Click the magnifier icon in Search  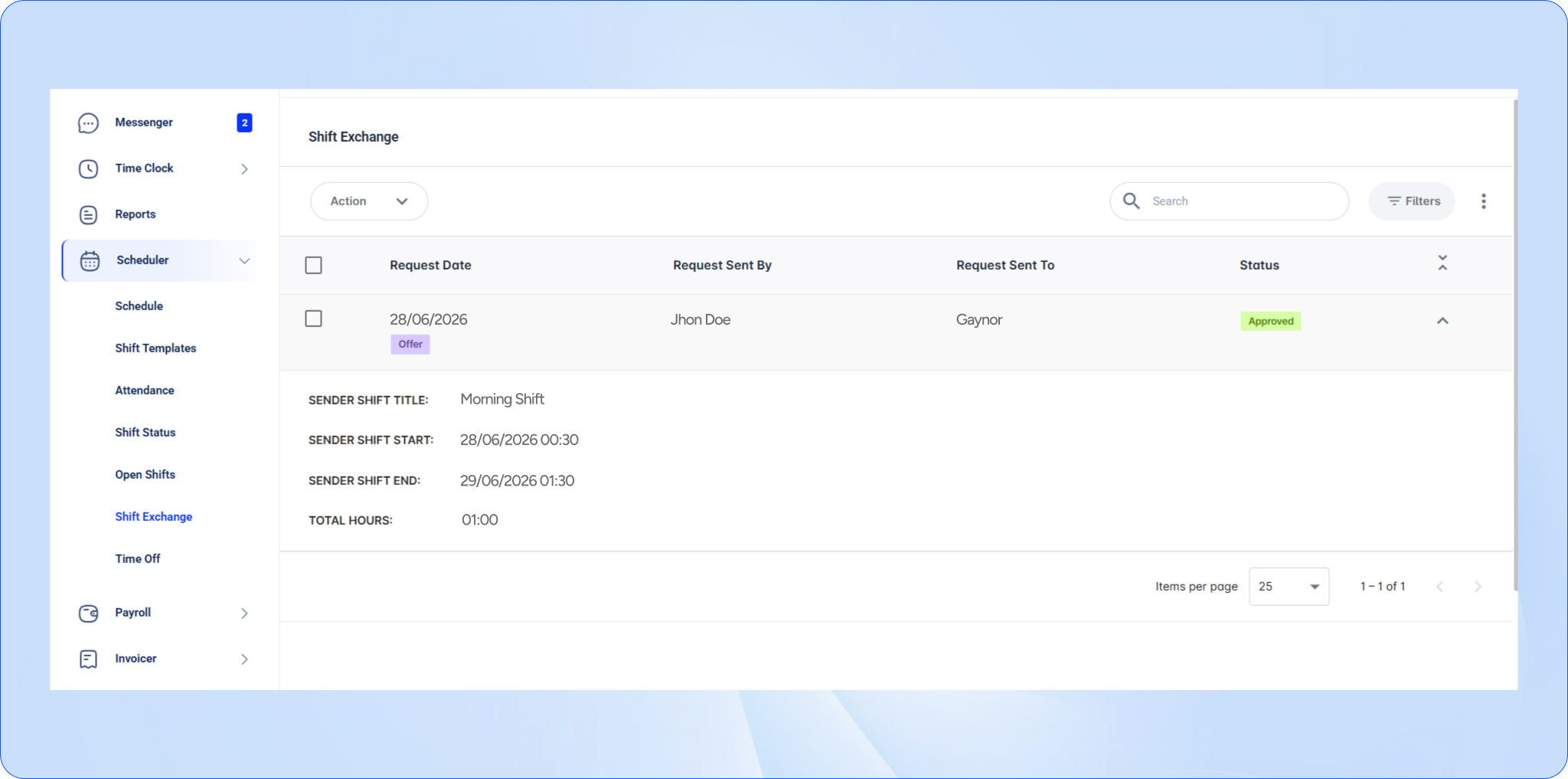click(x=1131, y=201)
